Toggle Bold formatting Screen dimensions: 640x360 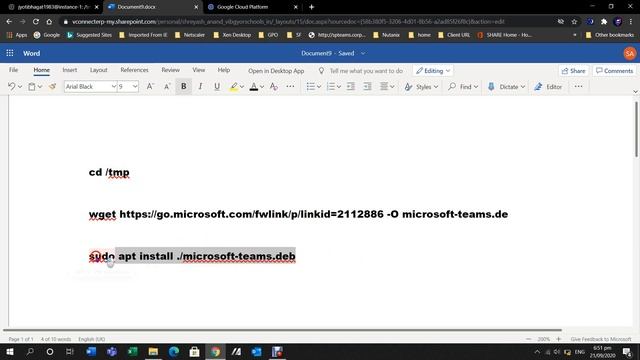(x=184, y=87)
